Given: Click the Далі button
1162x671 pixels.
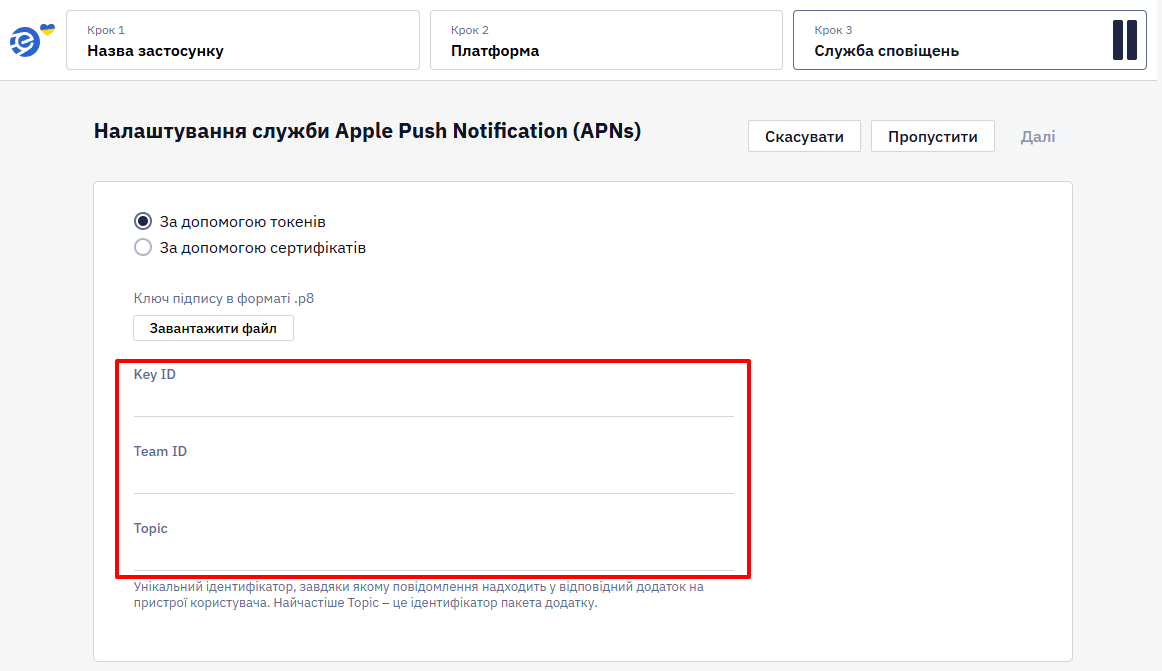Looking at the screenshot, I should 1038,136.
